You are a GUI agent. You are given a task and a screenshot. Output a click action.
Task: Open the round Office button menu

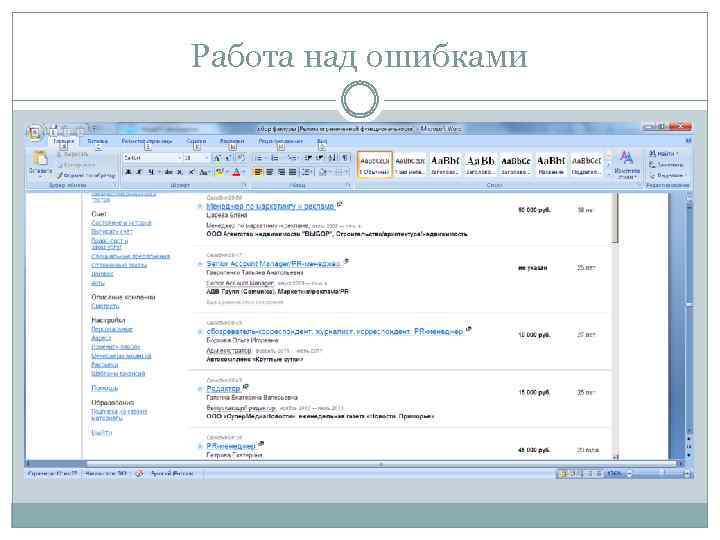click(34, 133)
